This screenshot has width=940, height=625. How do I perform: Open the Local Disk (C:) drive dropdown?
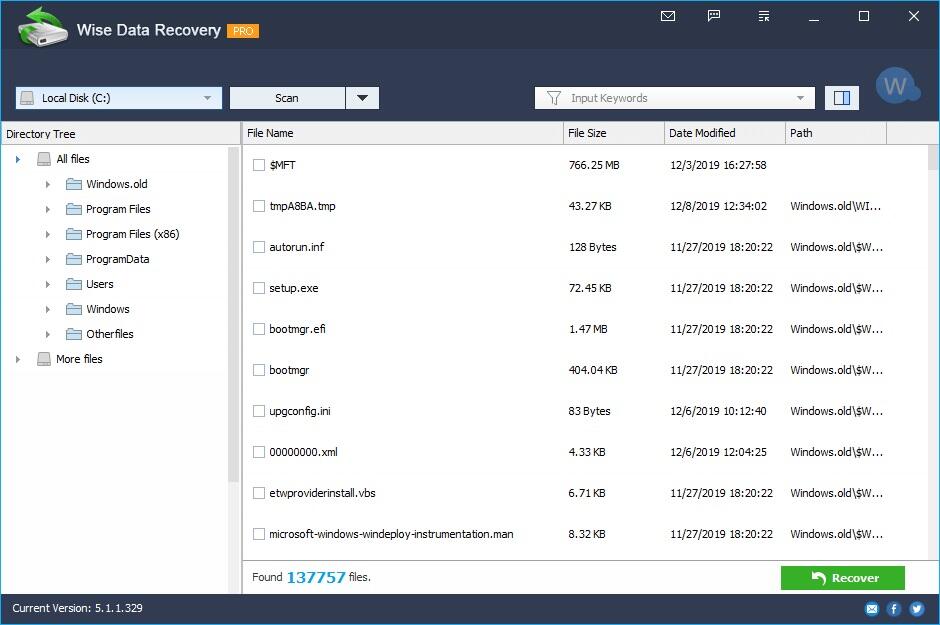coord(117,97)
